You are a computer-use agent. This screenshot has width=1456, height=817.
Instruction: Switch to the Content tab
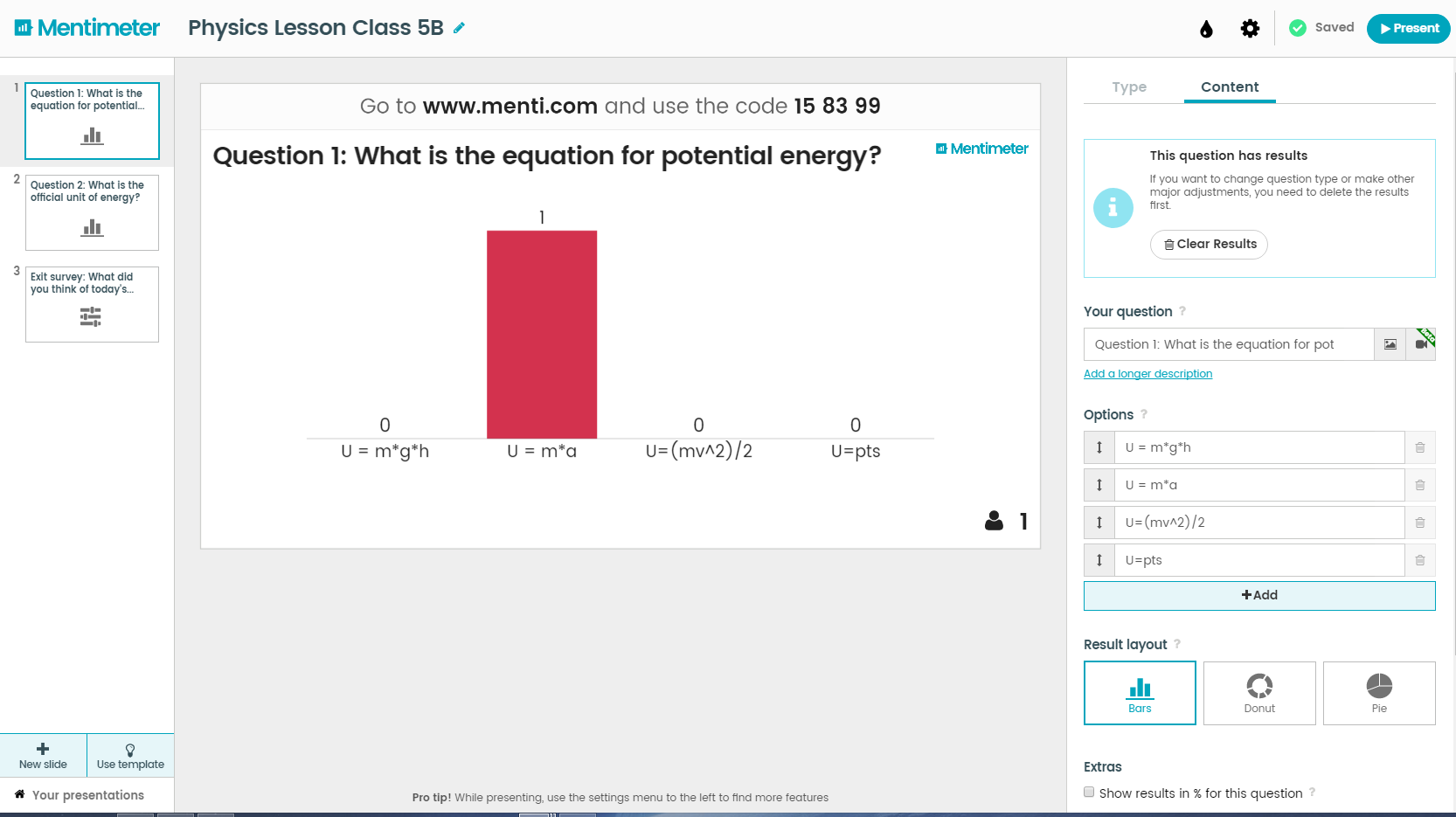(x=1230, y=87)
